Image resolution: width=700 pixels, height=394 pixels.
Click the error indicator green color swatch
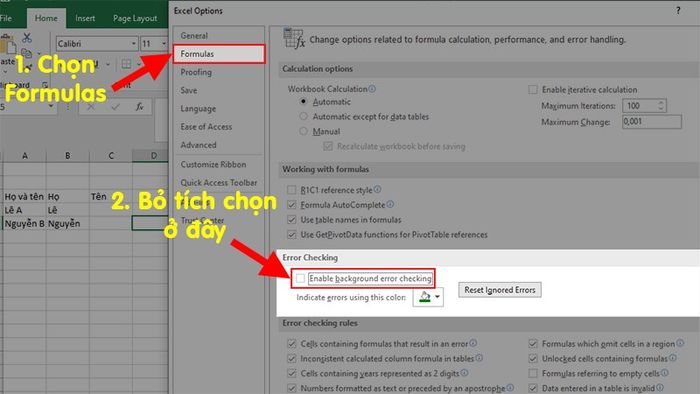(x=425, y=297)
